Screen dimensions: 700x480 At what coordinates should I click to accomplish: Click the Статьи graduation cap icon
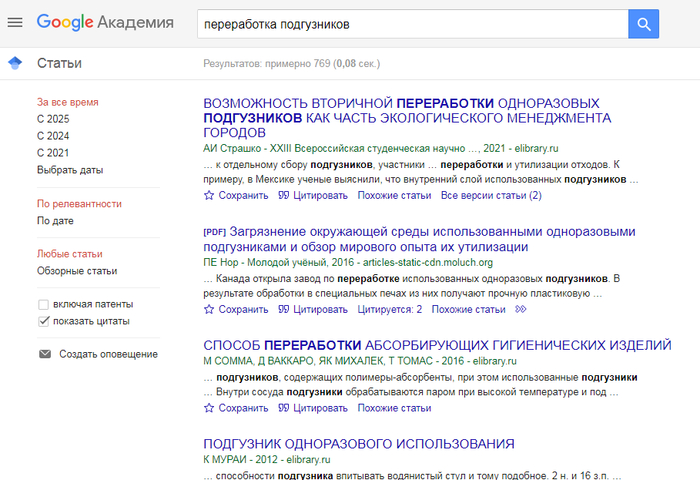14,64
